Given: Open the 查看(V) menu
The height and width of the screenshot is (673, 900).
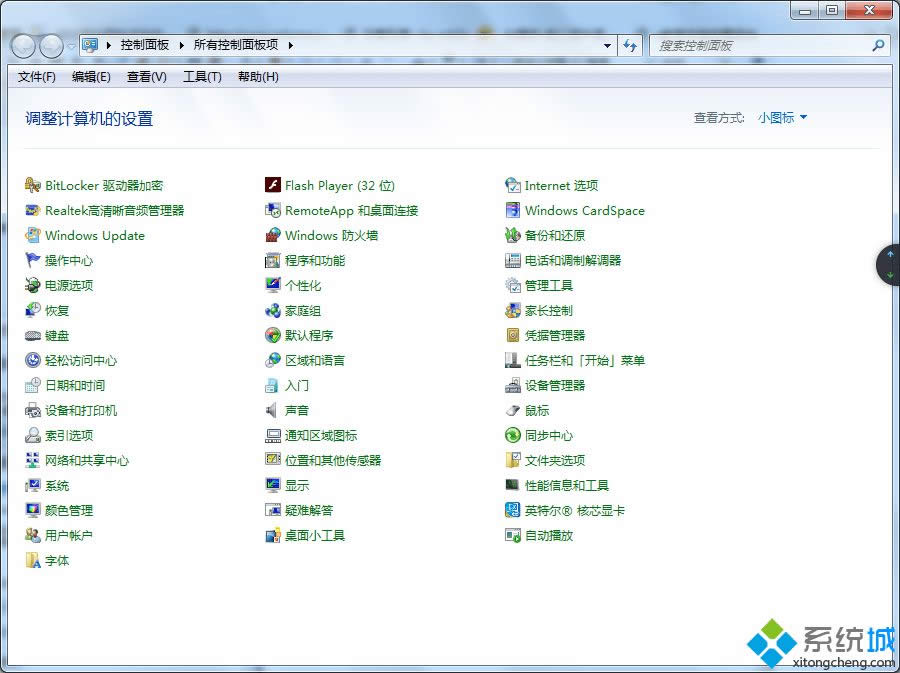Looking at the screenshot, I should (x=147, y=77).
